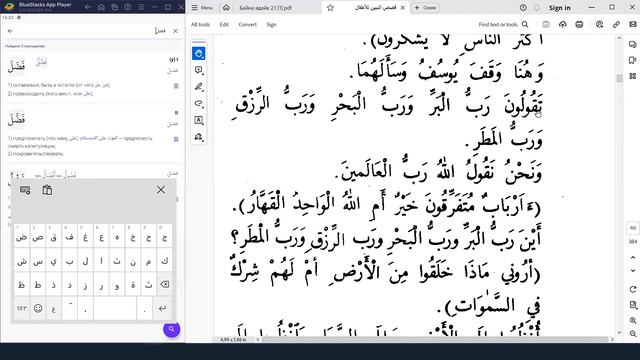The width and height of the screenshot is (640, 360).
Task: Tap the enter key on Arabic keyboard
Action: tap(162, 308)
